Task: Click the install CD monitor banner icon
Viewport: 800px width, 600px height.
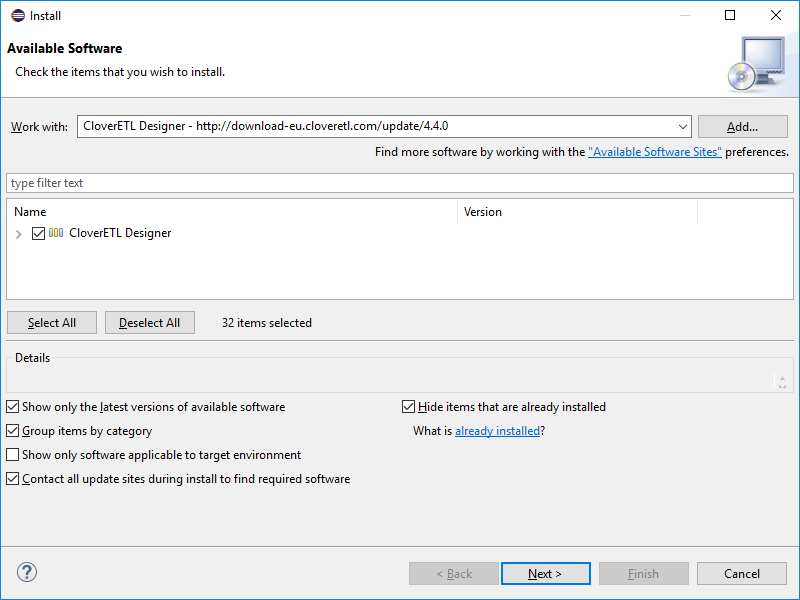Action: 756,62
